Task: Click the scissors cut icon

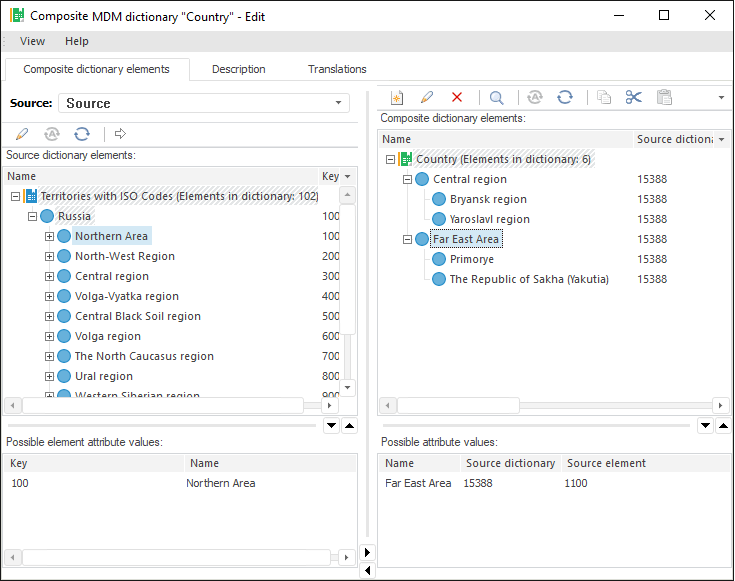Action: tap(633, 97)
